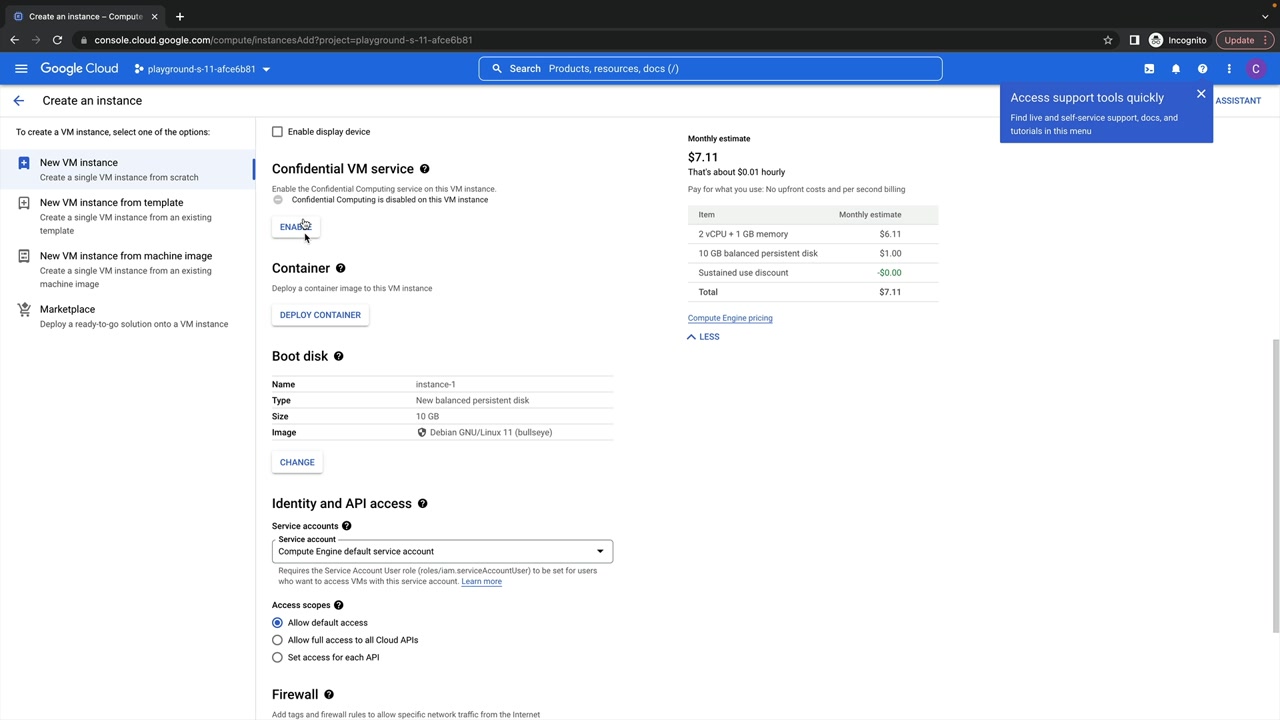Click the New VM instance from template icon

point(24,203)
